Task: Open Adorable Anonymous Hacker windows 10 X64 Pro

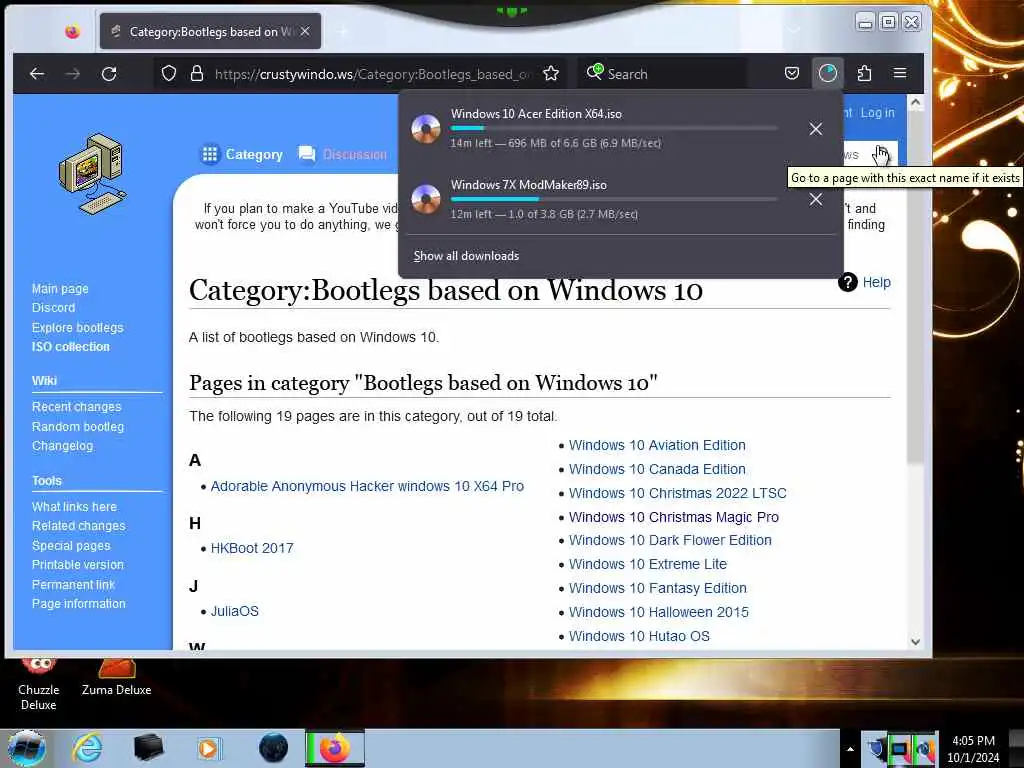Action: coord(367,487)
